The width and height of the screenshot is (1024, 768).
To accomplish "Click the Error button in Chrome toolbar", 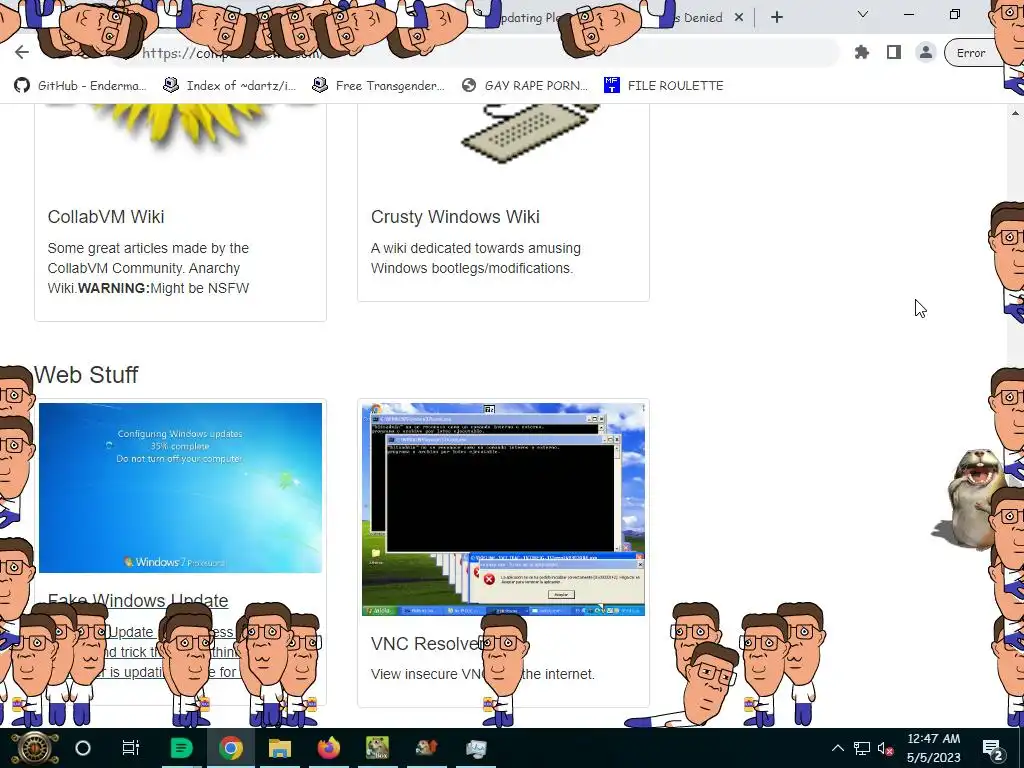I will [x=971, y=53].
